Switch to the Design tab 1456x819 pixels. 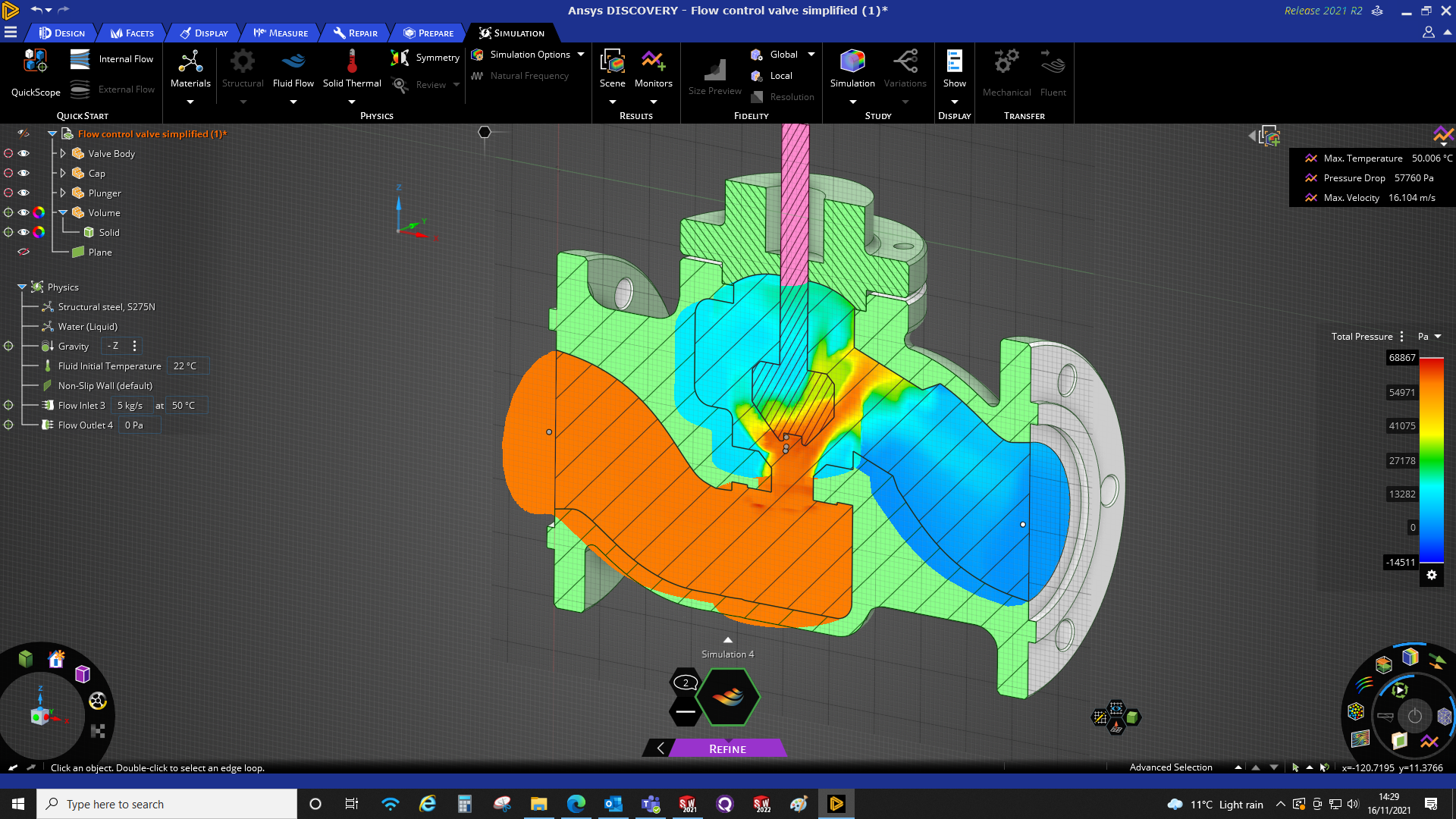62,33
